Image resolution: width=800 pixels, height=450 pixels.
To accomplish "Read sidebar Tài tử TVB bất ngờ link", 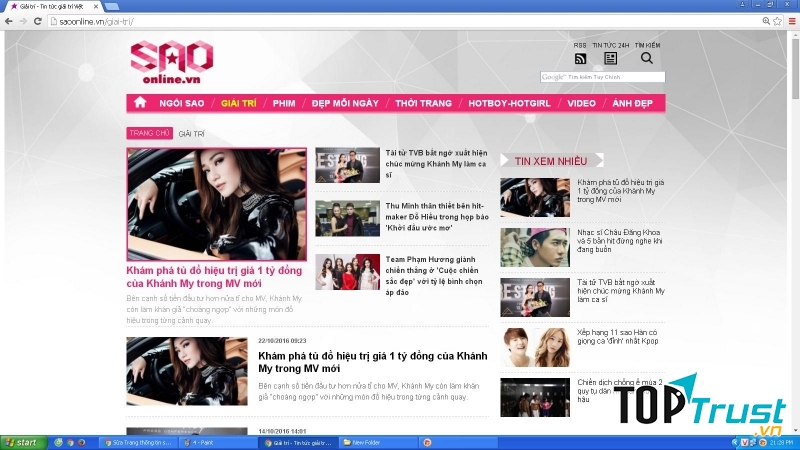I will pyautogui.click(x=621, y=291).
